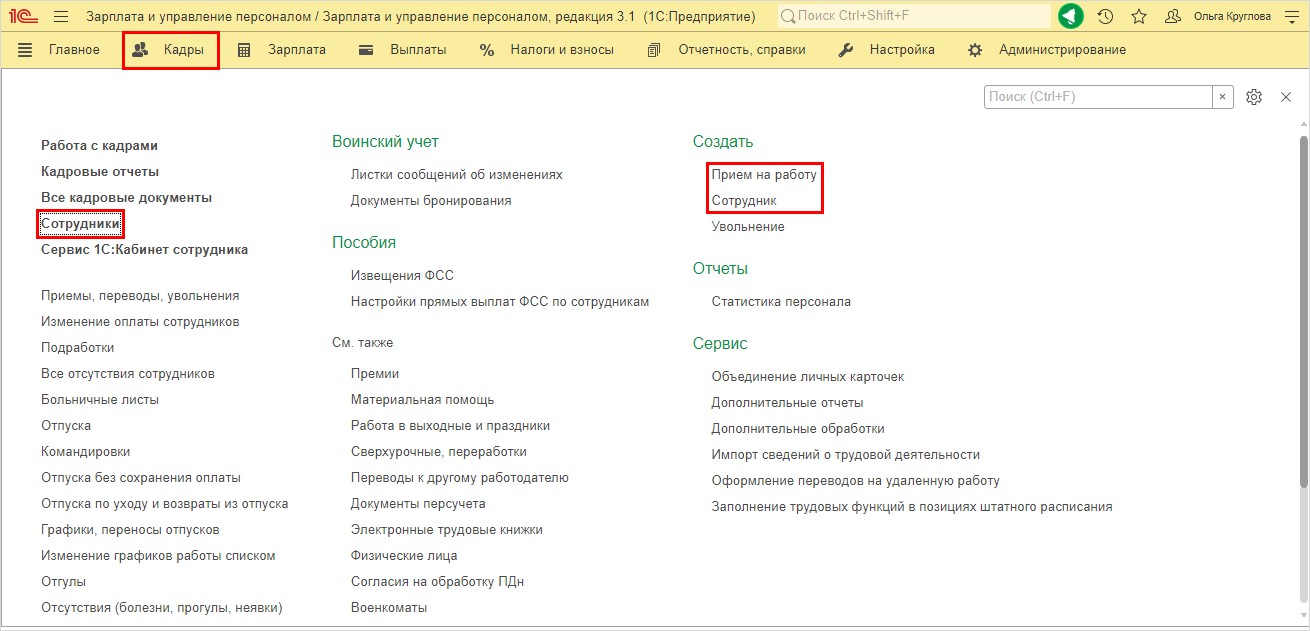Open the Сотрудники list

[80, 224]
